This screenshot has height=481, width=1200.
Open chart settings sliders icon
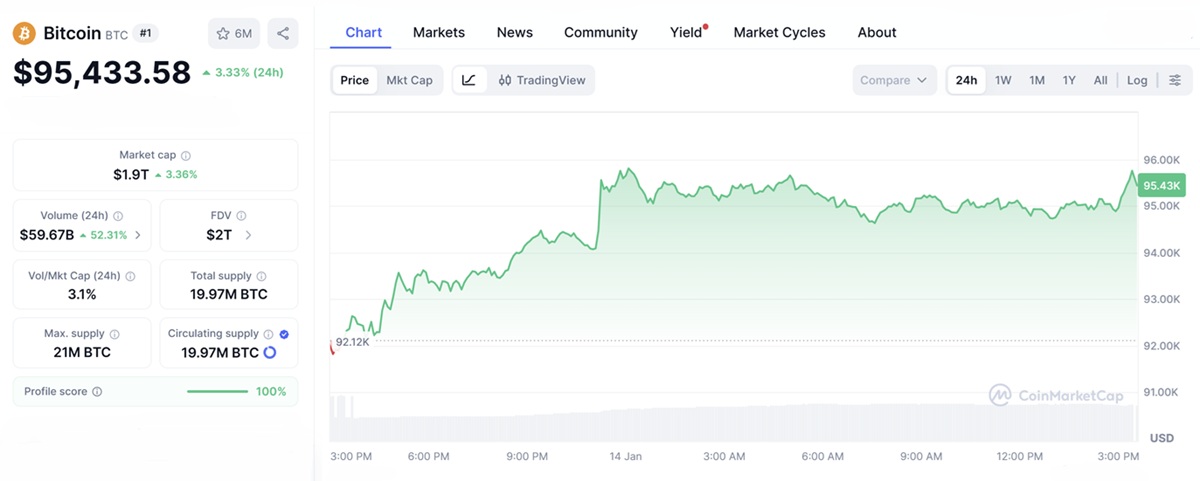coord(1175,80)
